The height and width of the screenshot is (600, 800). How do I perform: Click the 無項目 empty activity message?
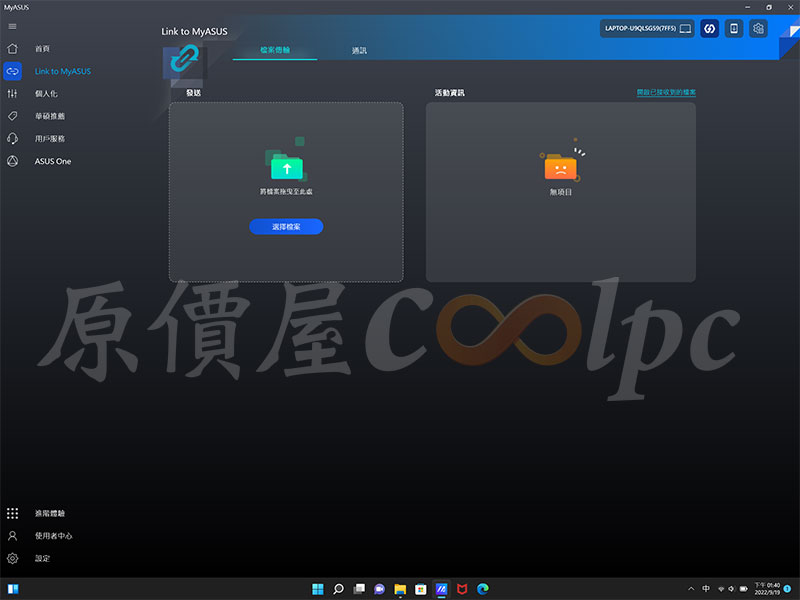click(561, 192)
